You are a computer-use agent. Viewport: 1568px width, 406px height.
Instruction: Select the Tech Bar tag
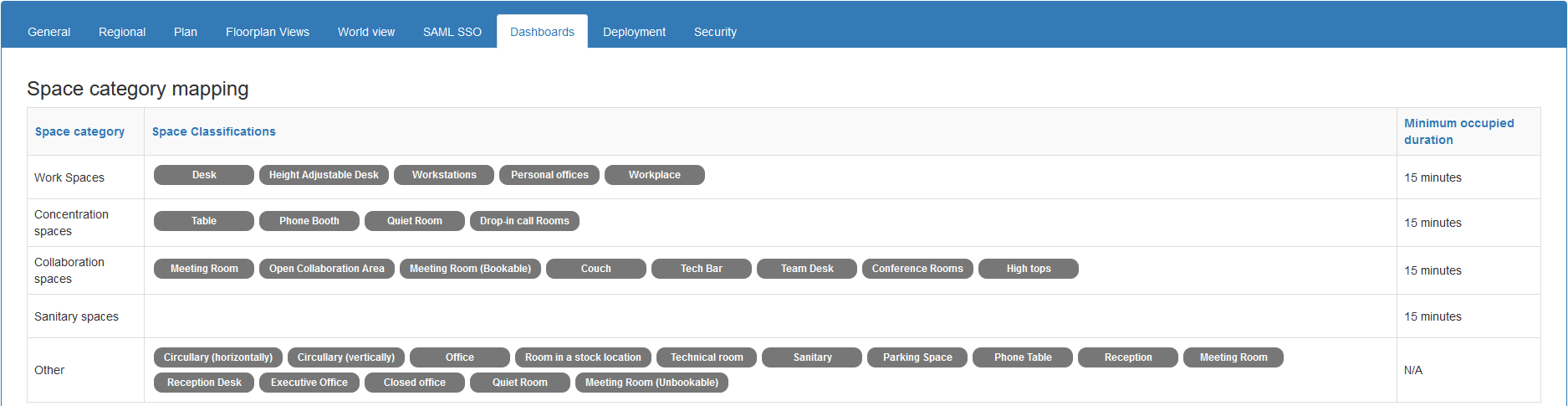(x=702, y=269)
